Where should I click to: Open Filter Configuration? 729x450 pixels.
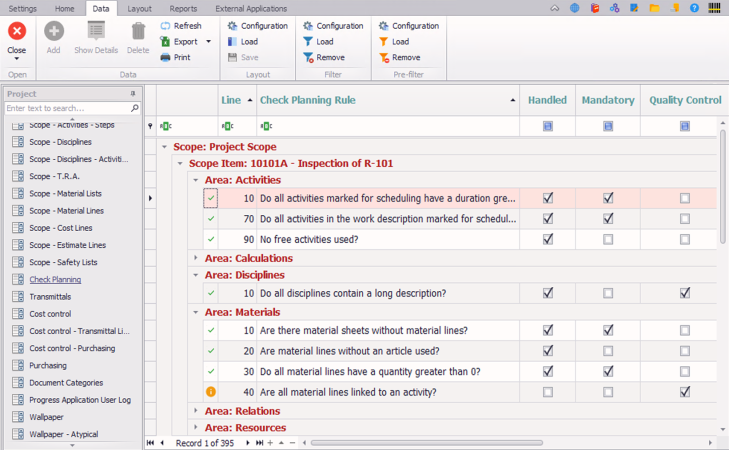pos(333,26)
